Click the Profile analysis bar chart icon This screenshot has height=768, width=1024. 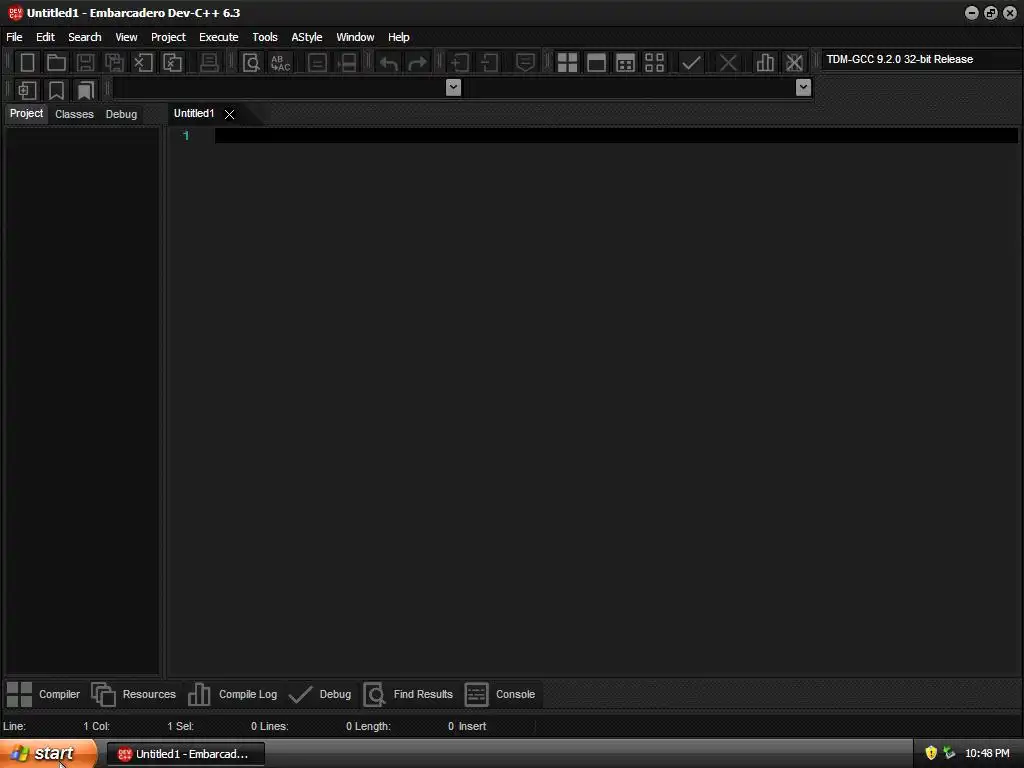pyautogui.click(x=765, y=63)
